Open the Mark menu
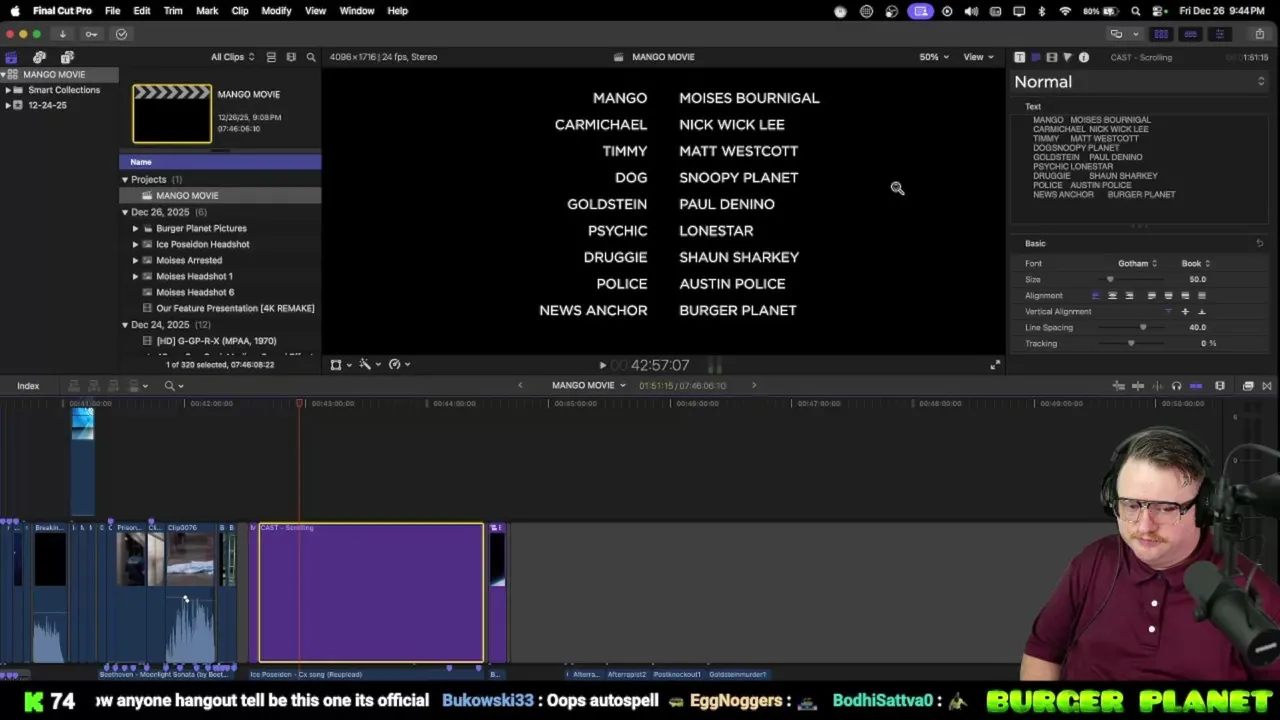 207,11
